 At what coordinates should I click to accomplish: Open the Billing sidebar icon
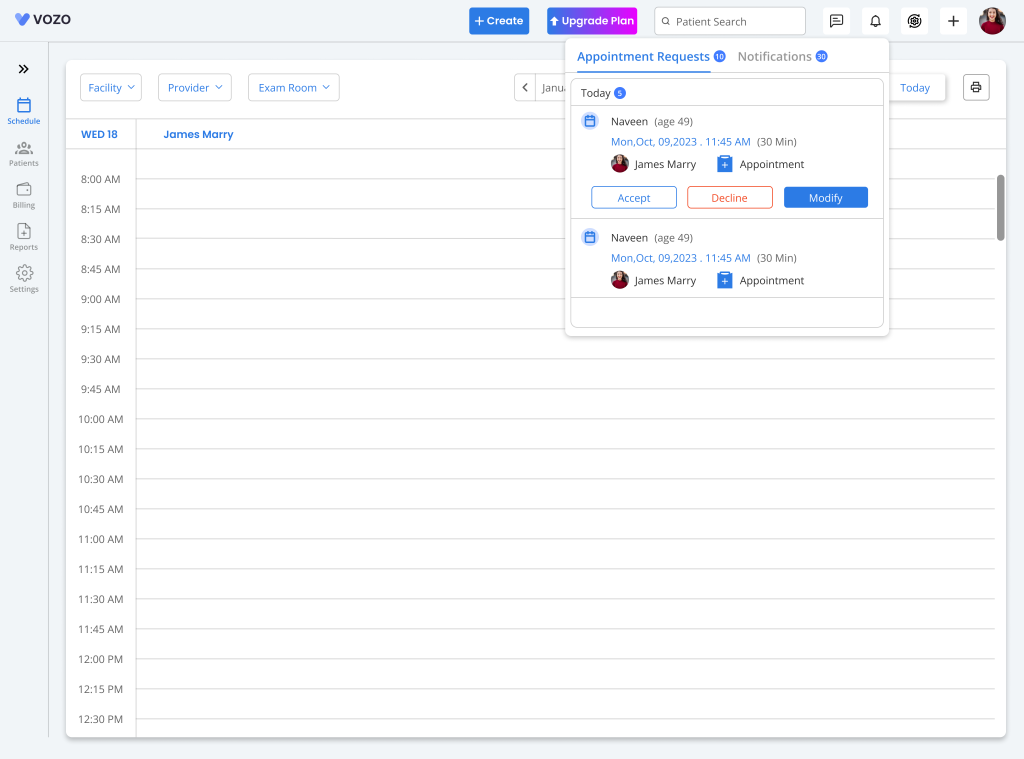[x=24, y=195]
